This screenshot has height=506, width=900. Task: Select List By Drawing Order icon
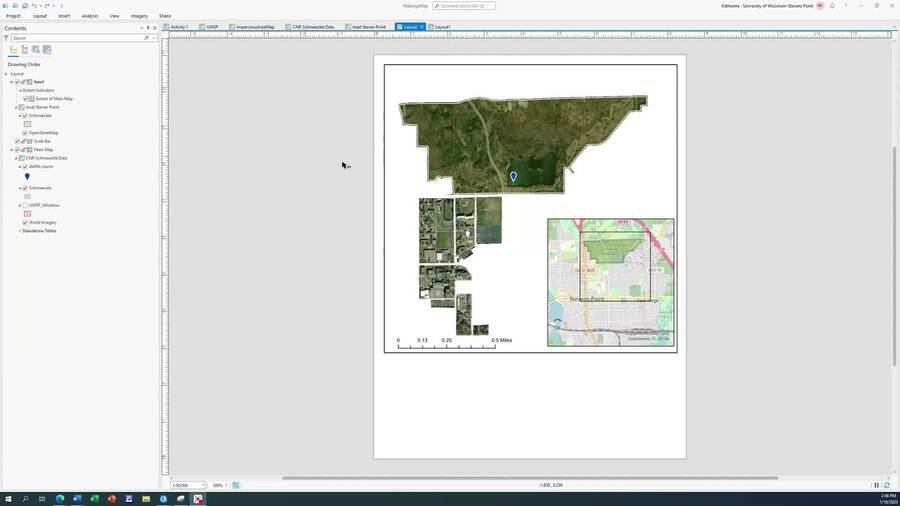(x=14, y=50)
